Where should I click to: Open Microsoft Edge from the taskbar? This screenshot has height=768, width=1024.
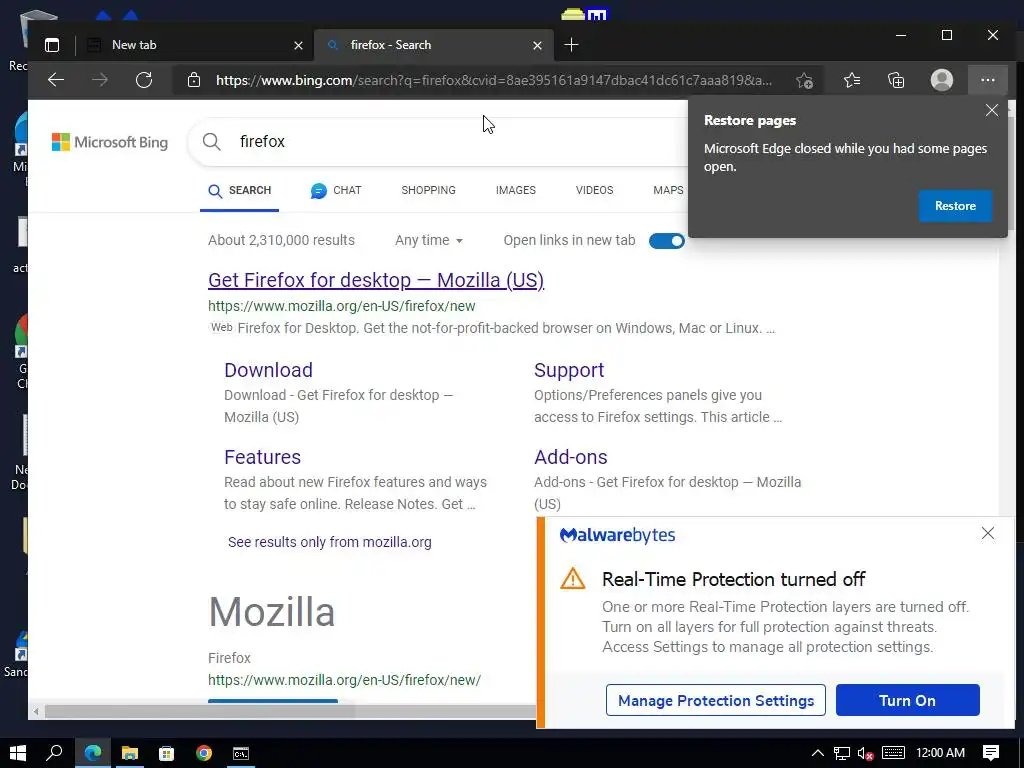coord(93,753)
